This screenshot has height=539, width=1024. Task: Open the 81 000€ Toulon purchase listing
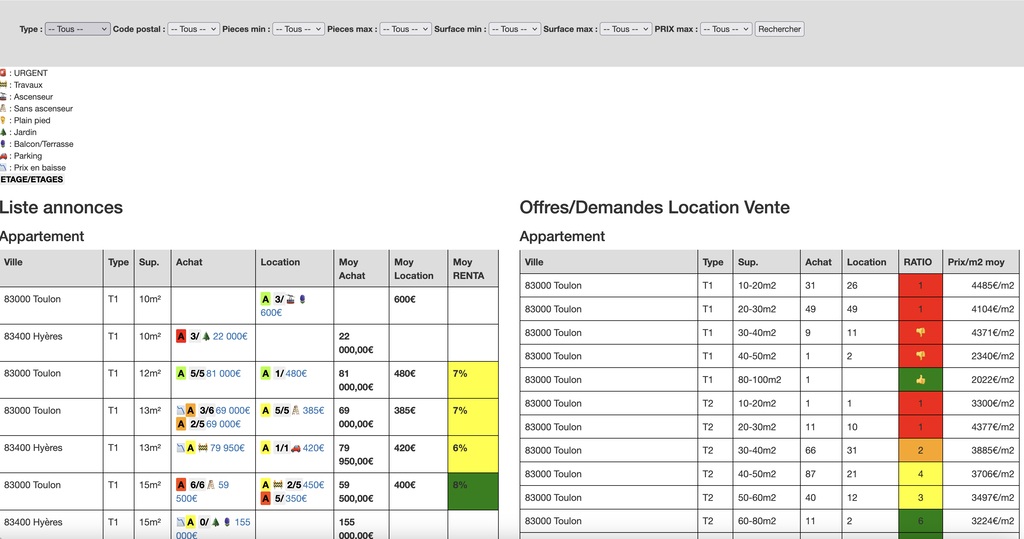click(223, 374)
